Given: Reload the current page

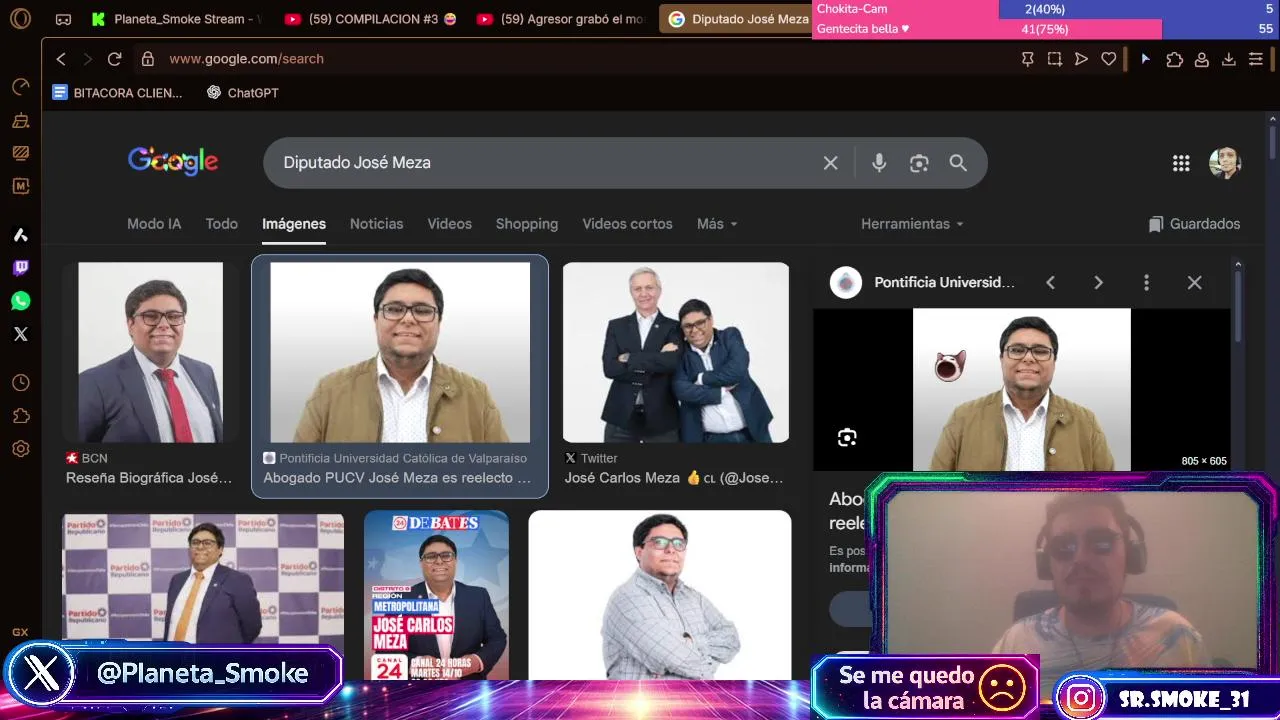Looking at the screenshot, I should pyautogui.click(x=114, y=59).
